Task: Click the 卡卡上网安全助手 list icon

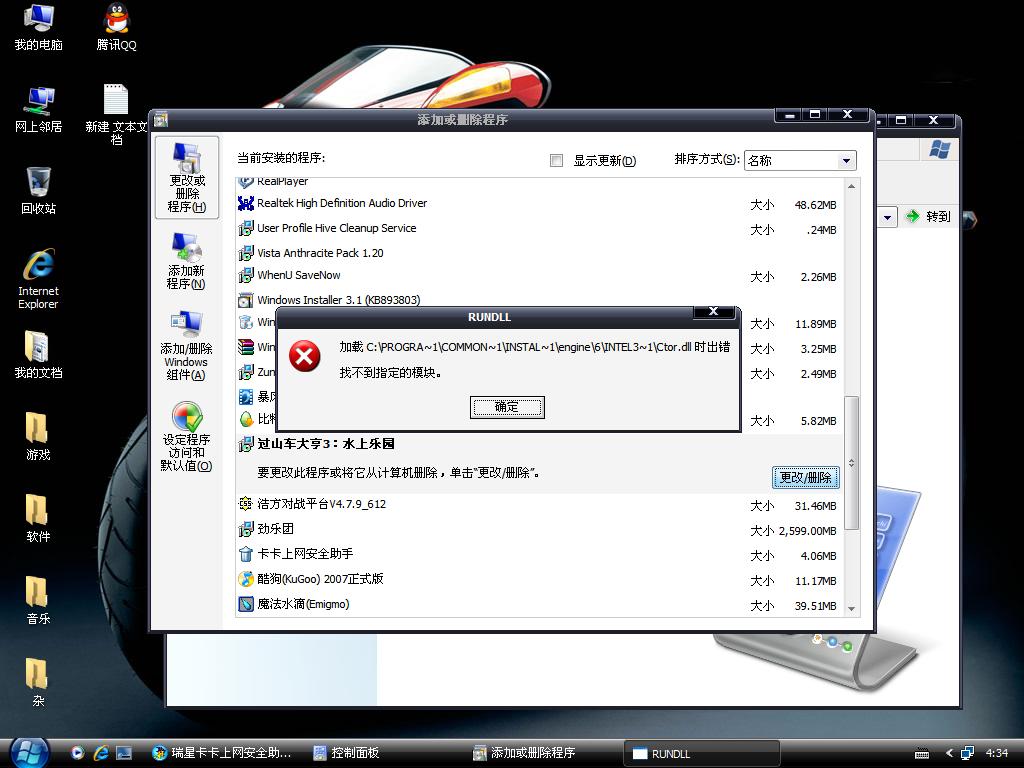Action: [246, 554]
